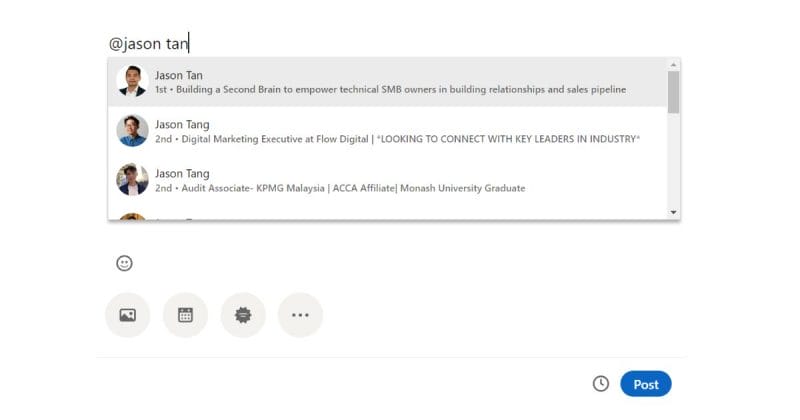Click the suggestion list scroll up arrow
The image size is (800, 420).
click(x=673, y=65)
